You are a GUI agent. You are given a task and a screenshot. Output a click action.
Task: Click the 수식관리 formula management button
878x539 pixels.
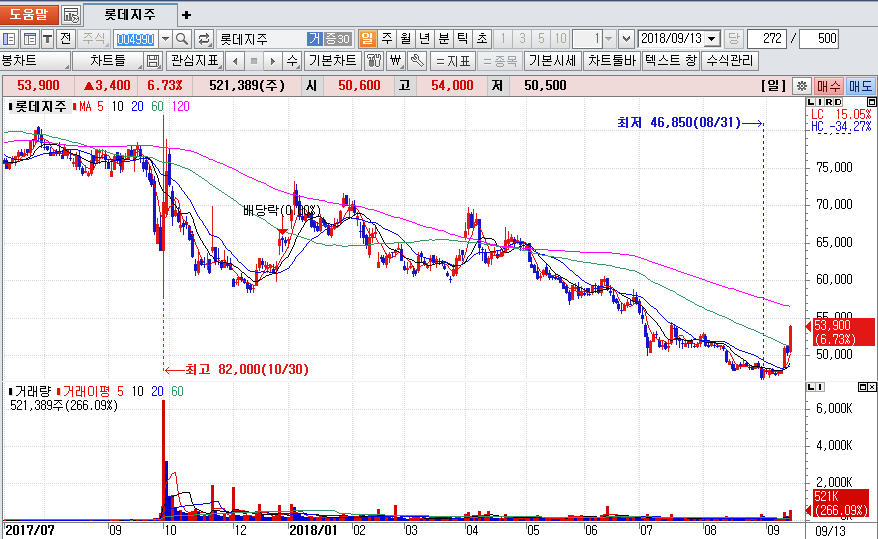coord(730,61)
